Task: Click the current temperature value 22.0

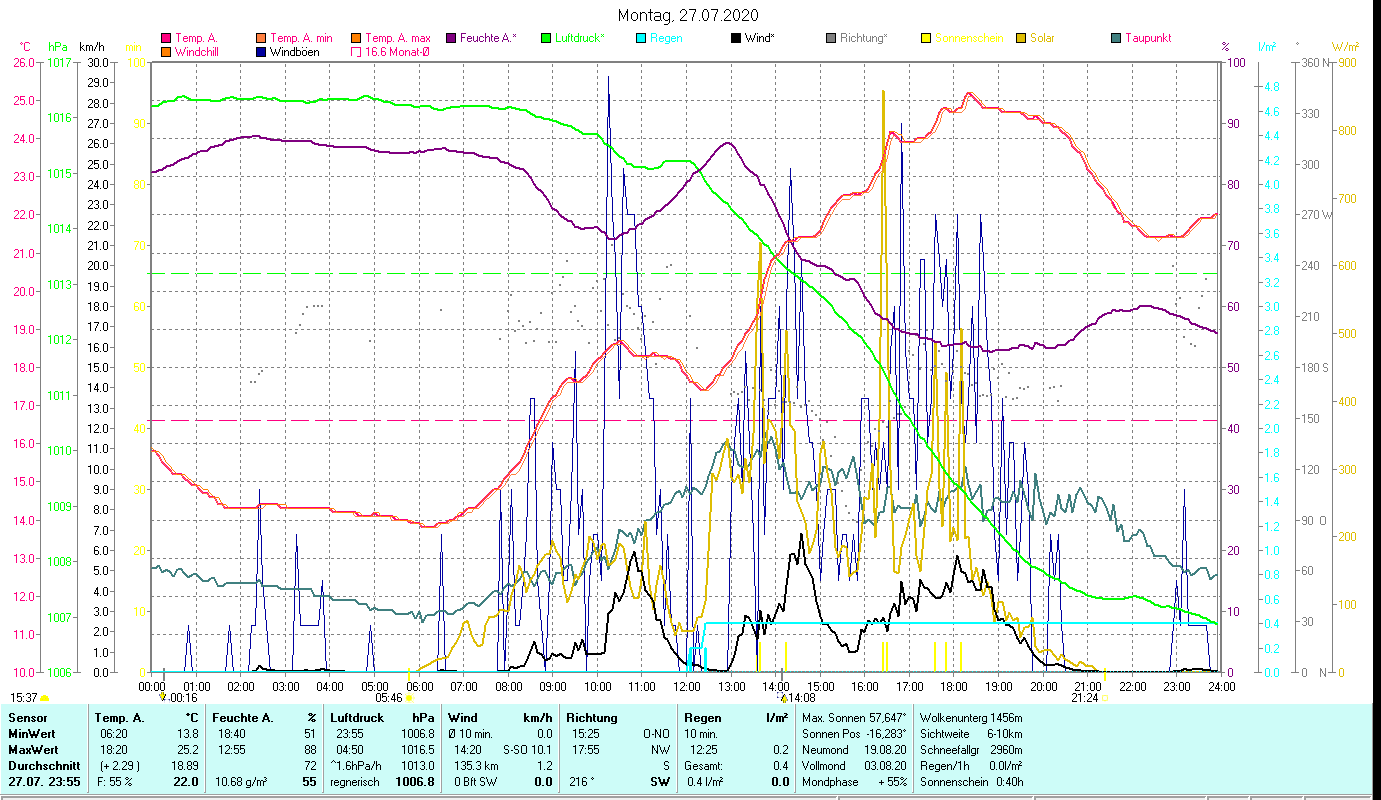Action: coord(186,782)
